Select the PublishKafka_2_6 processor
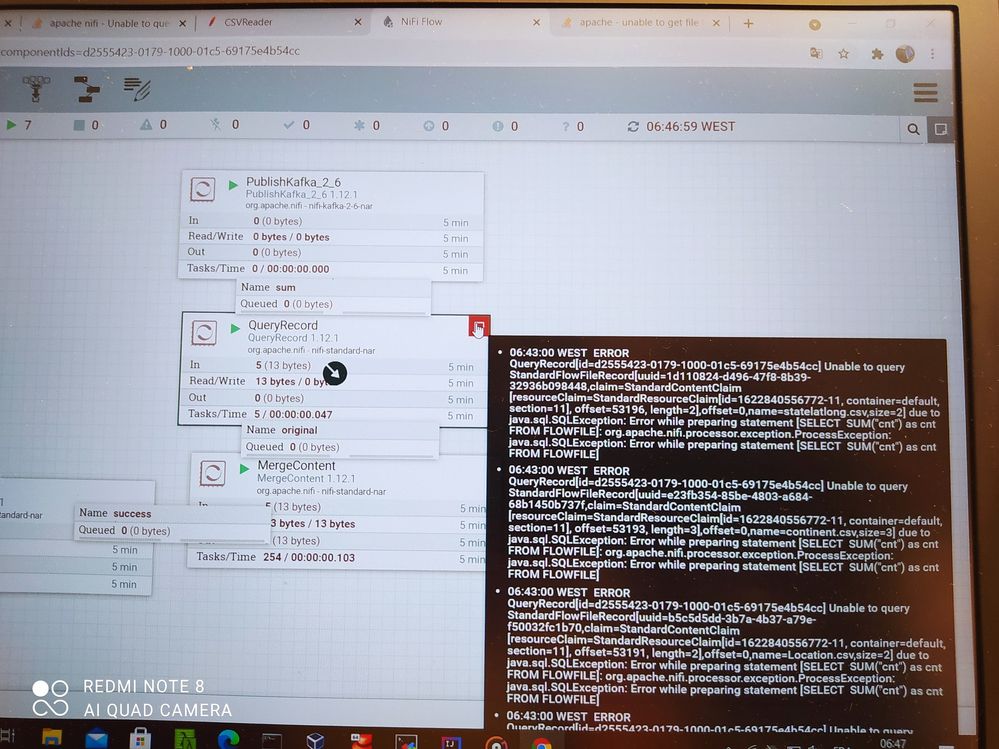Viewport: 999px width, 749px height. tap(331, 226)
